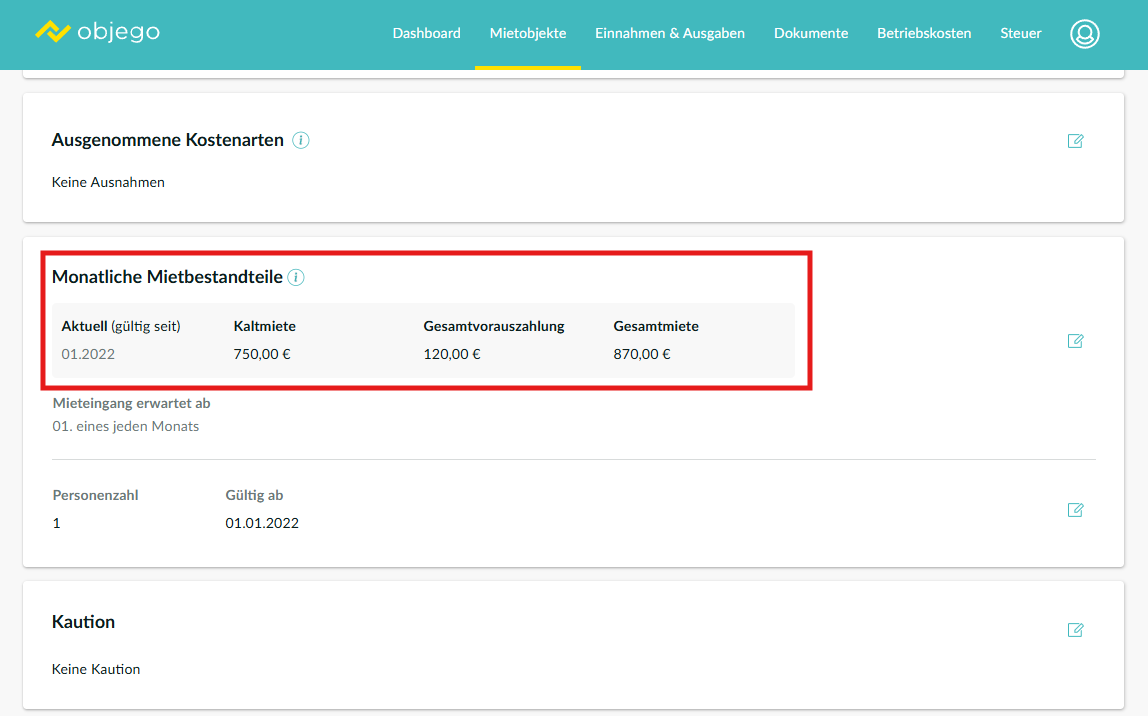Show info for Ausgenommene Kostenarten
Screen dimensions: 1148x716
(x=301, y=140)
